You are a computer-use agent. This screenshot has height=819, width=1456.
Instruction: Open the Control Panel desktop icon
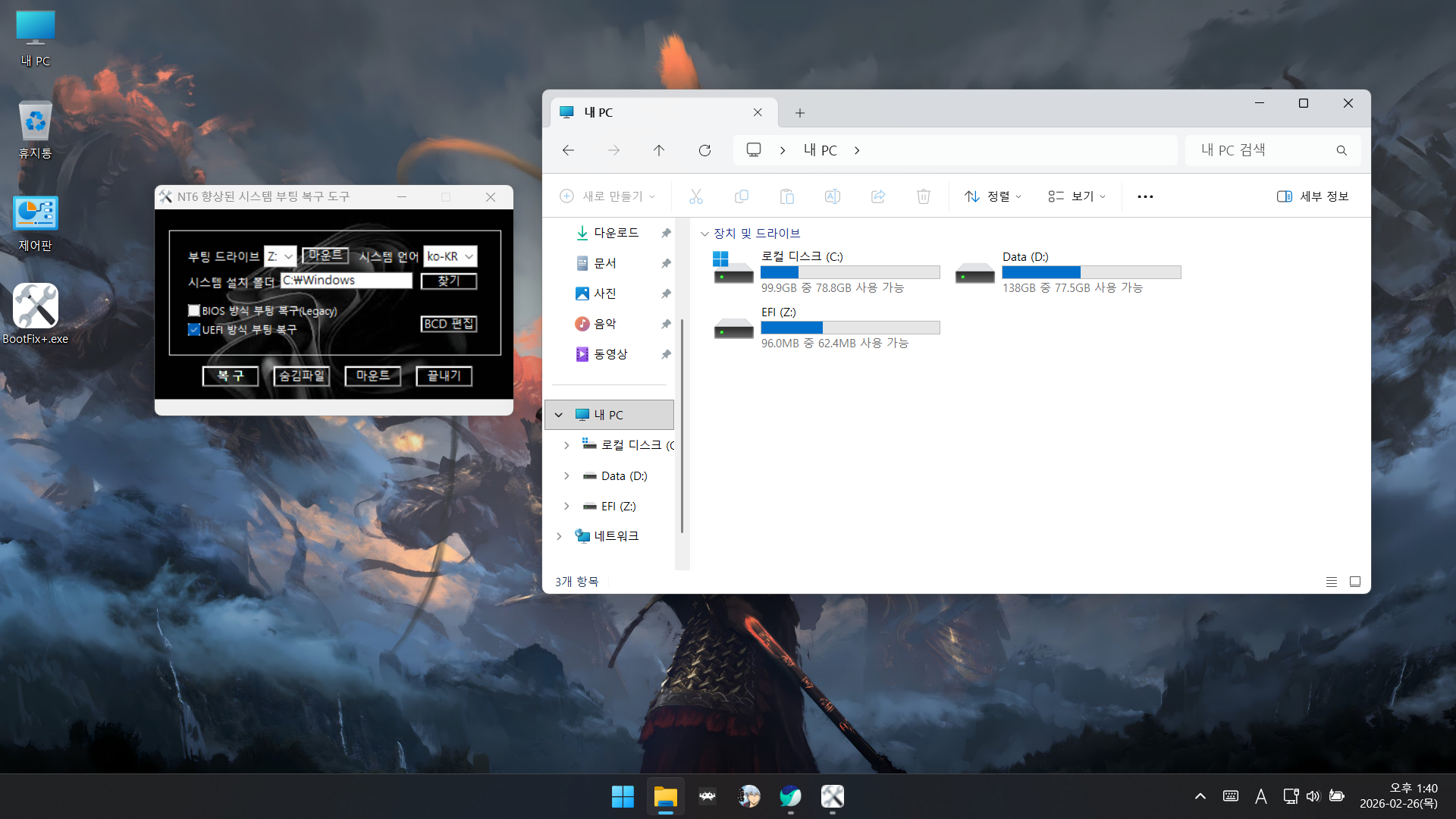pos(35,215)
